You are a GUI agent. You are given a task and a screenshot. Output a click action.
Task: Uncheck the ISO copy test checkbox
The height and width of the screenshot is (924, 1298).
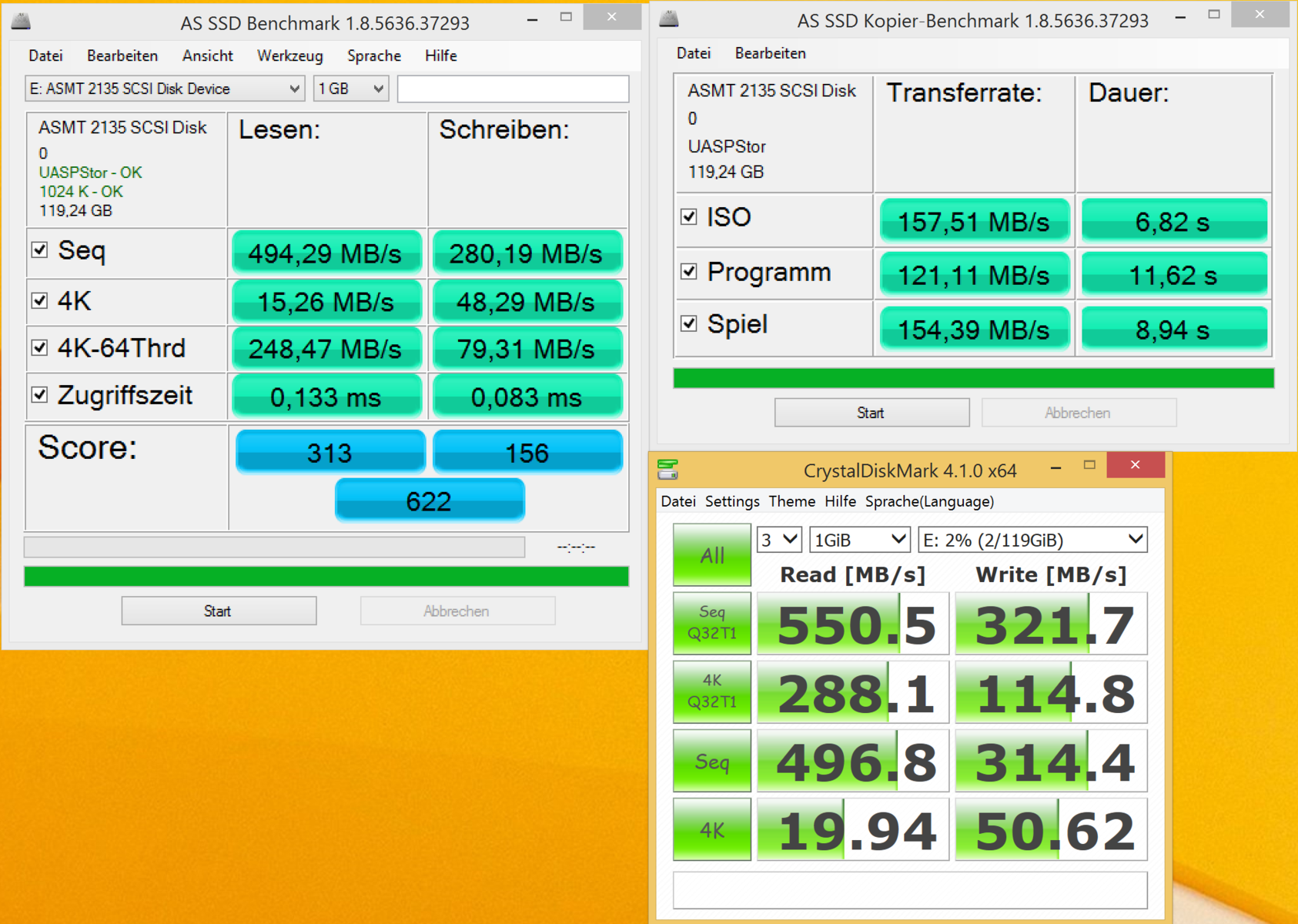[689, 217]
